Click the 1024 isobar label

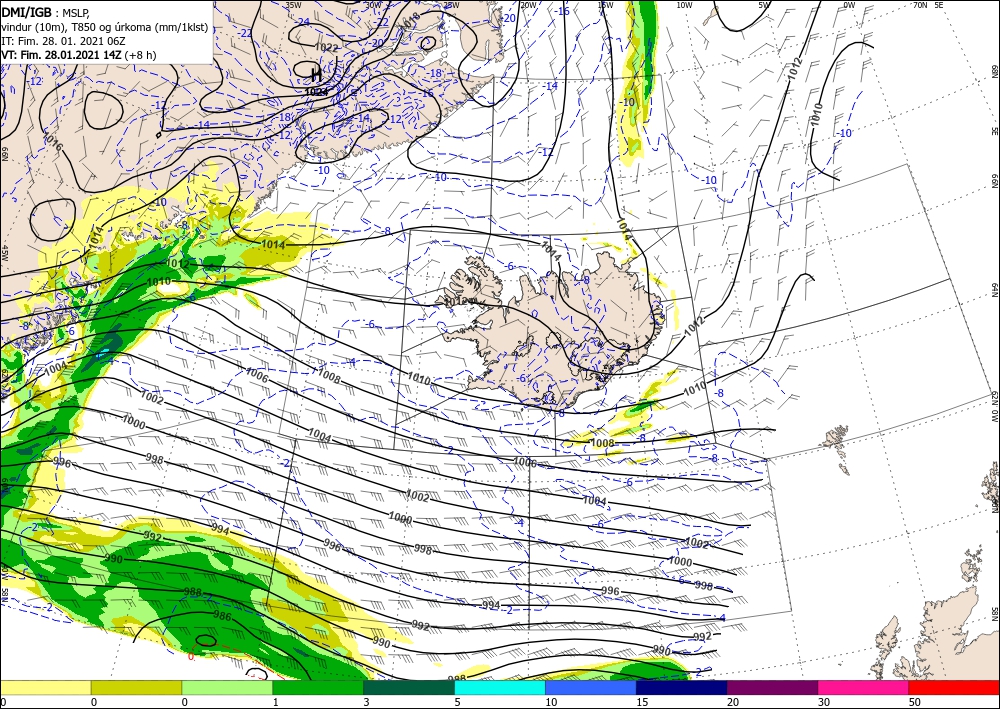[x=316, y=92]
